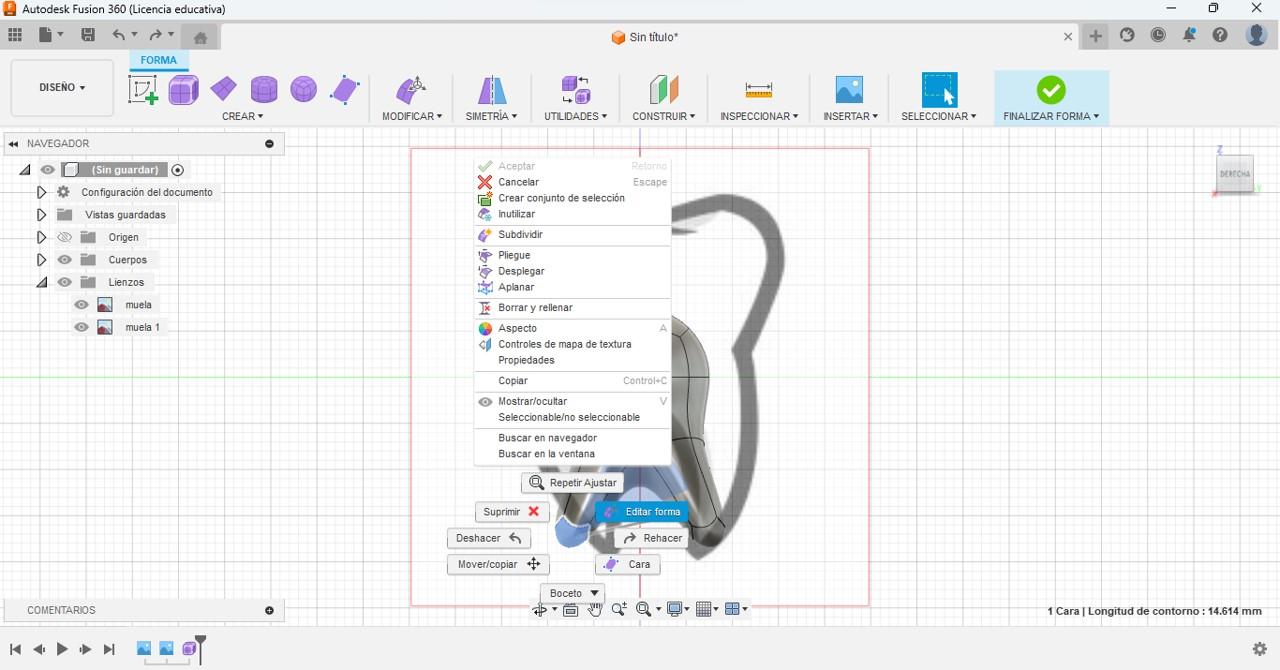Click Editar forma marking menu button
Viewport: 1280px width, 670px height.
pyautogui.click(x=641, y=512)
